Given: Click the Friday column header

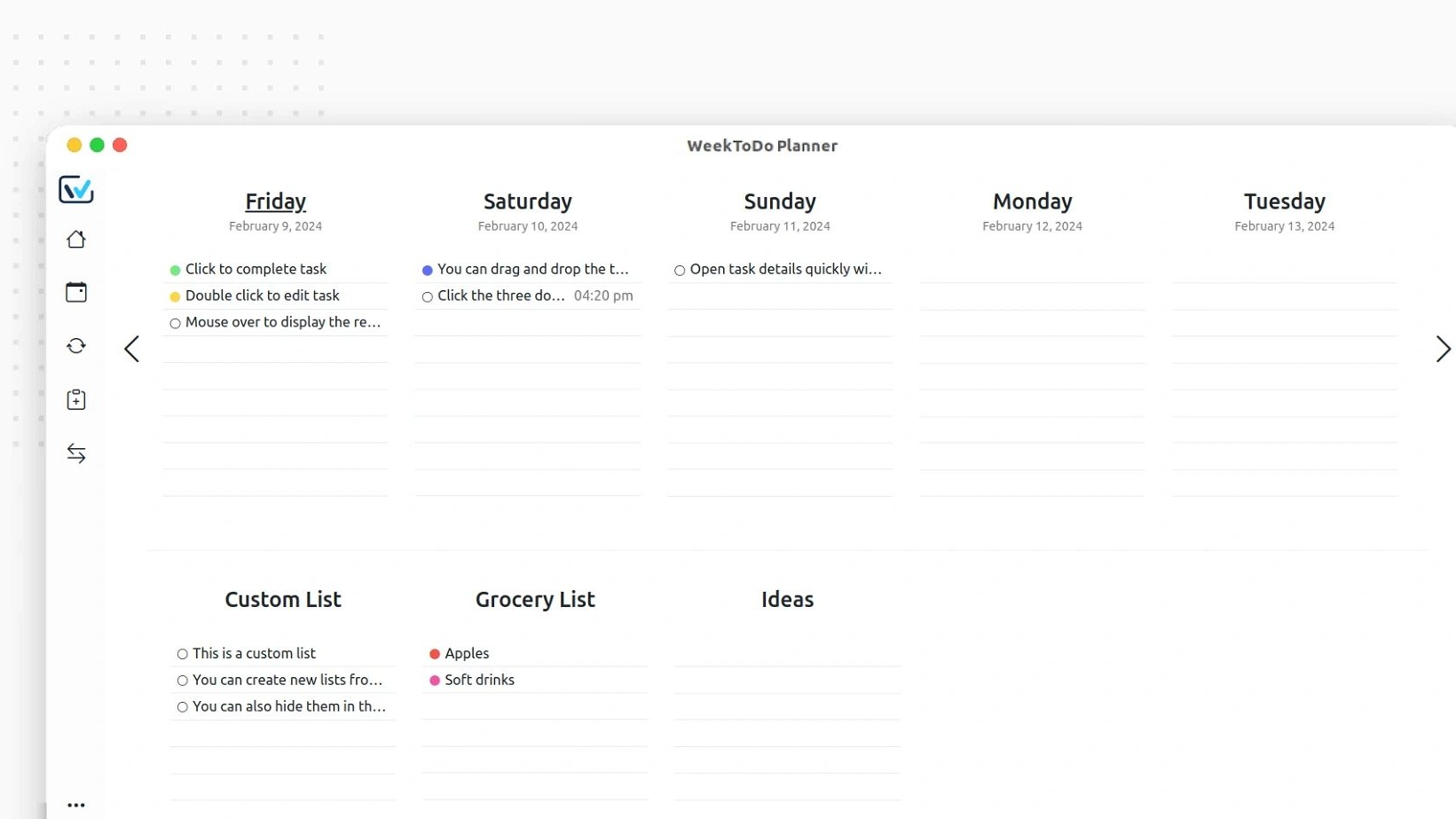Looking at the screenshot, I should point(275,201).
